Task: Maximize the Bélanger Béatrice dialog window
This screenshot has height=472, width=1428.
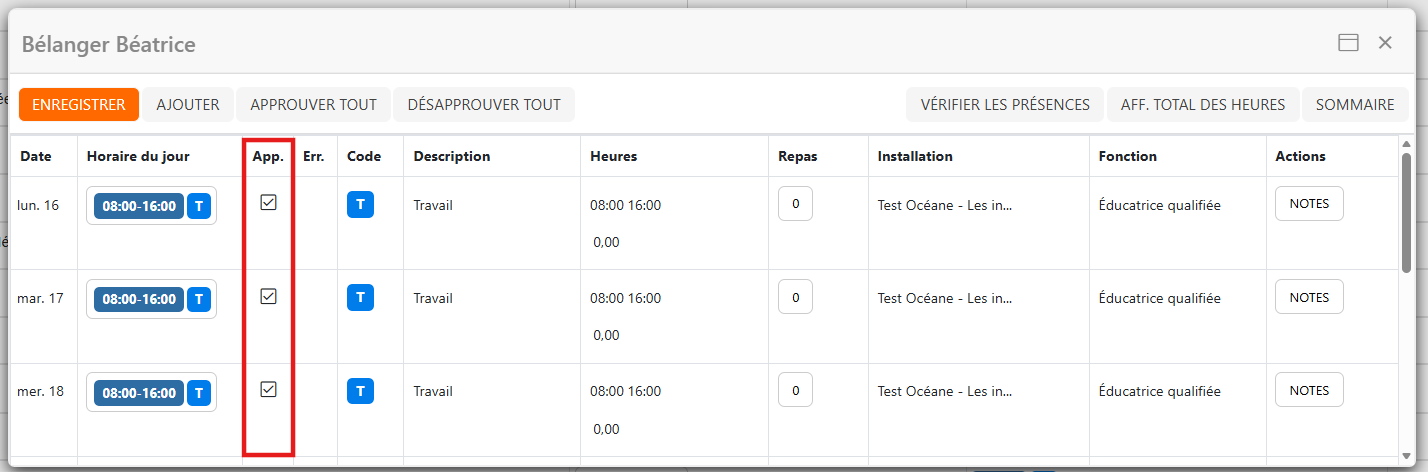Action: [x=1348, y=43]
